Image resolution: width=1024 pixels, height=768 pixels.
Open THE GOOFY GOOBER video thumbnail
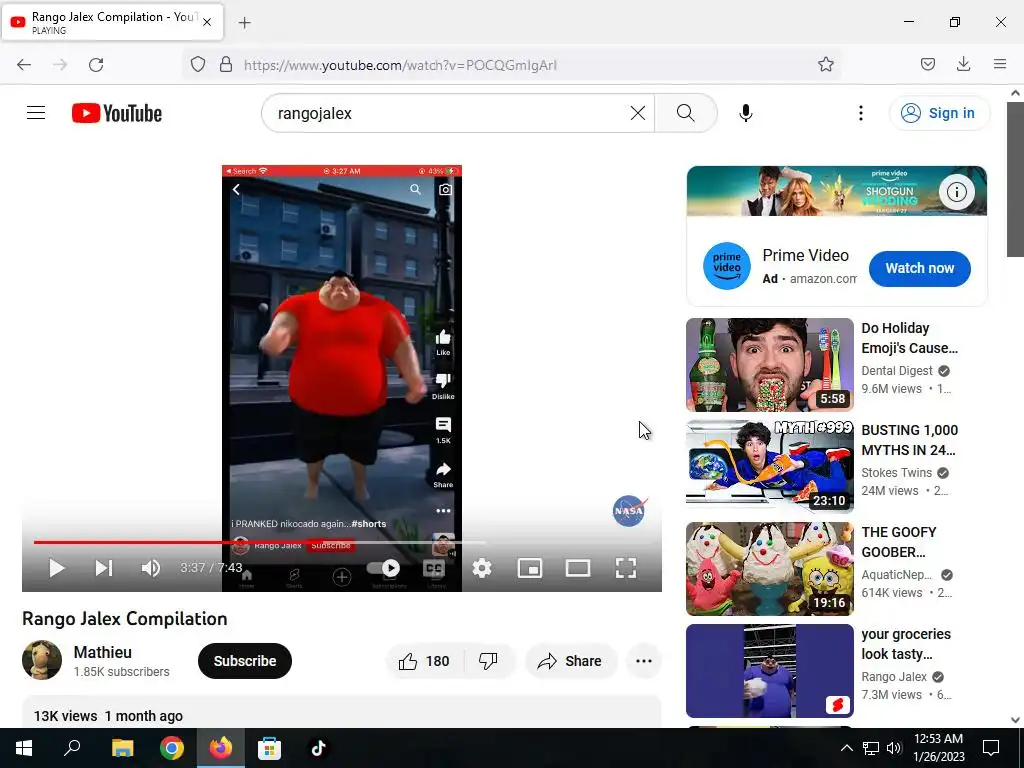pyautogui.click(x=770, y=568)
